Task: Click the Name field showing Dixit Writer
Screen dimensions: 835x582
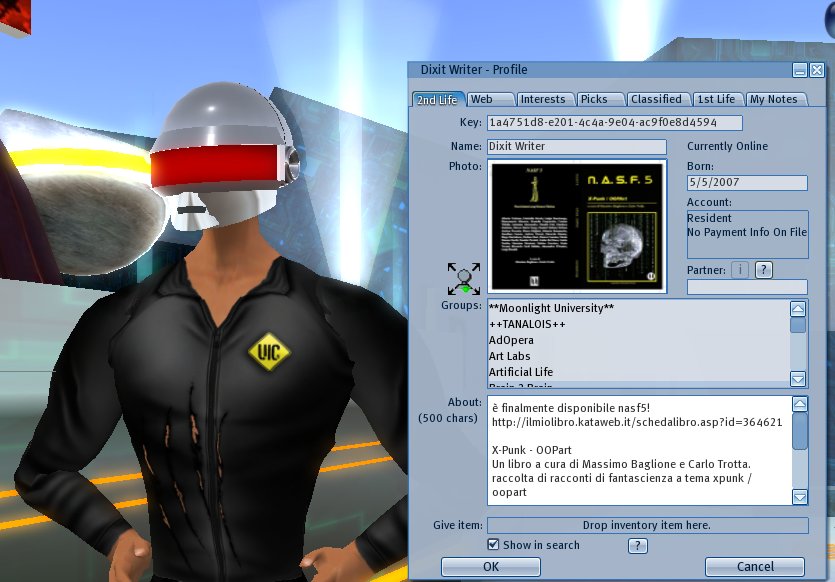Action: click(577, 146)
